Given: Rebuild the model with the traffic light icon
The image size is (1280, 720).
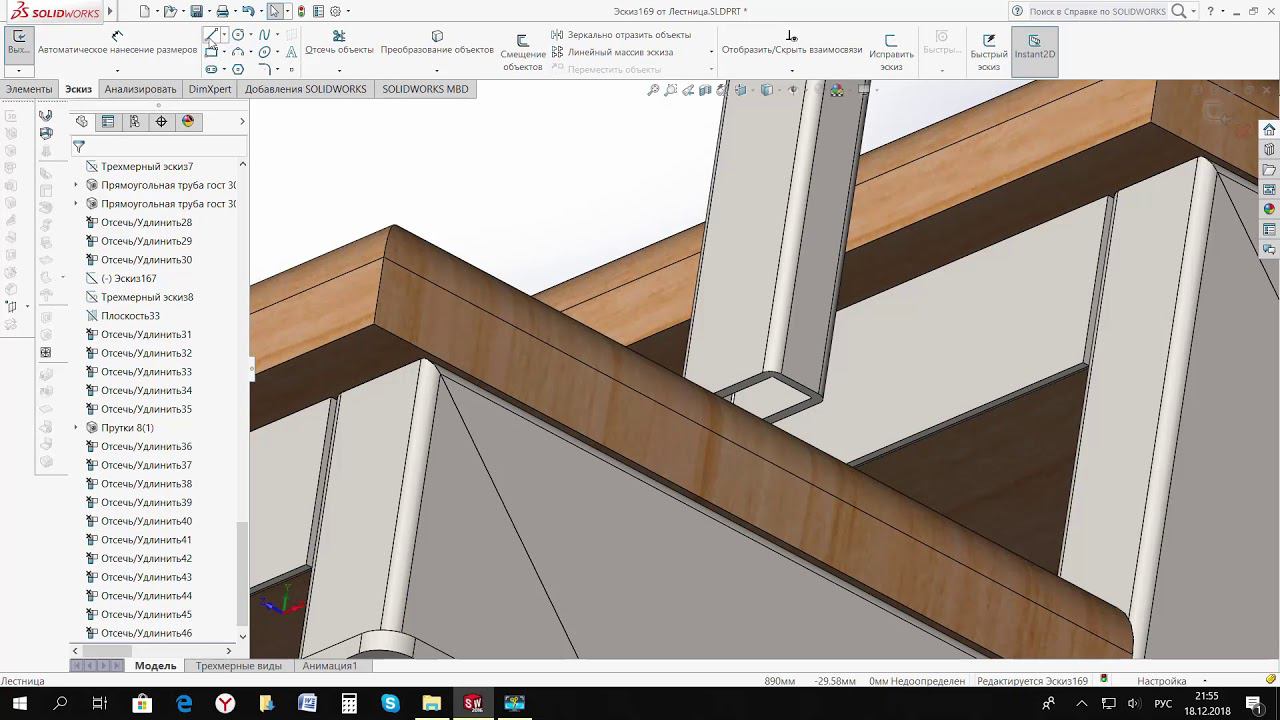Looking at the screenshot, I should coord(301,11).
